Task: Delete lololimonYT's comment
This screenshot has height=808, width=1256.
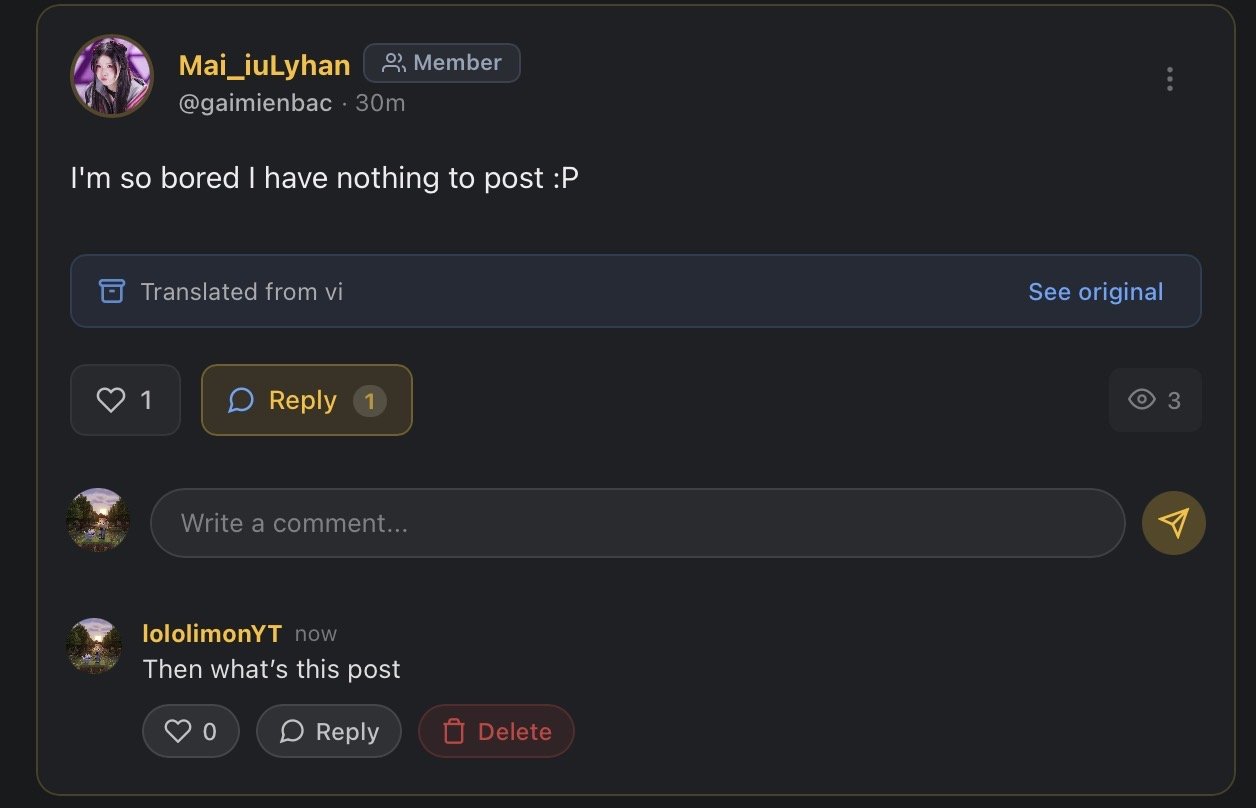Action: pos(496,731)
